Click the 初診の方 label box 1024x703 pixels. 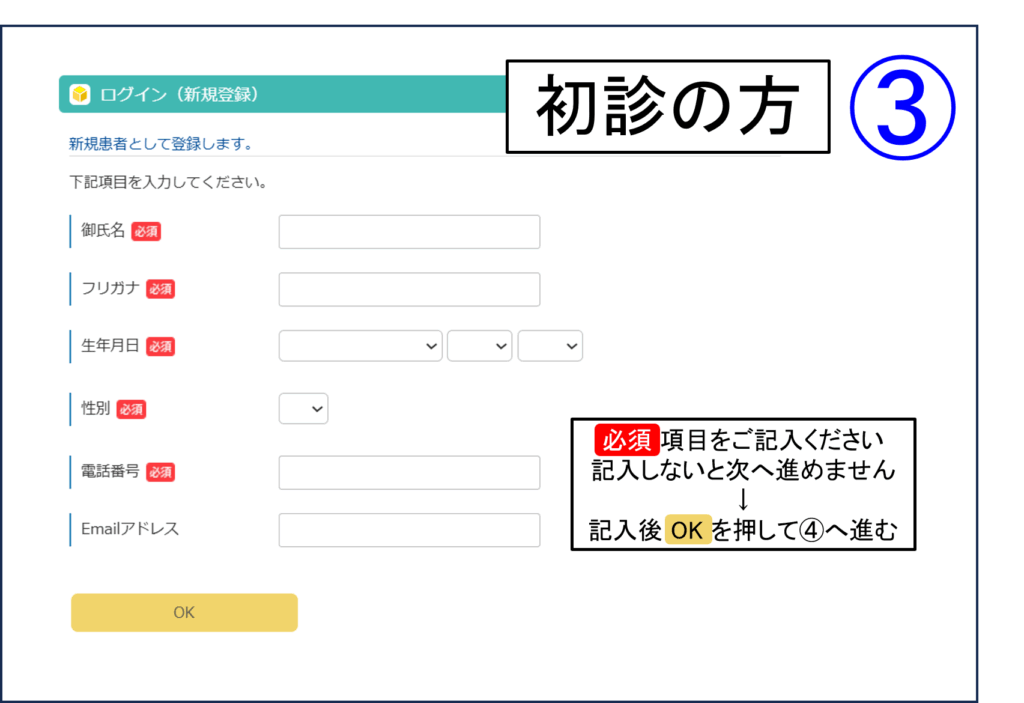click(x=668, y=107)
